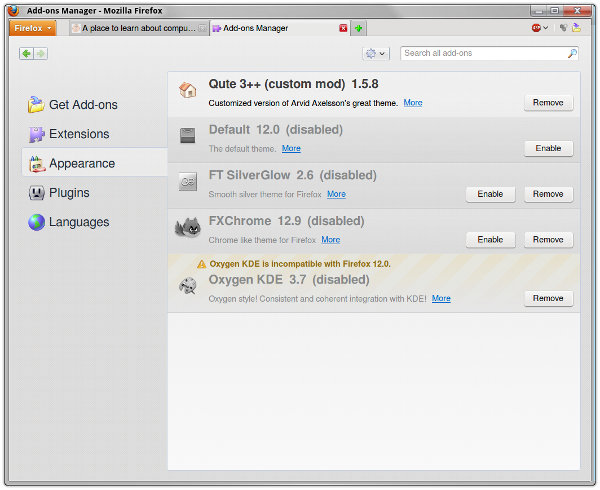Select Appearance category
Viewport: 600px width, 490px height.
(x=94, y=163)
